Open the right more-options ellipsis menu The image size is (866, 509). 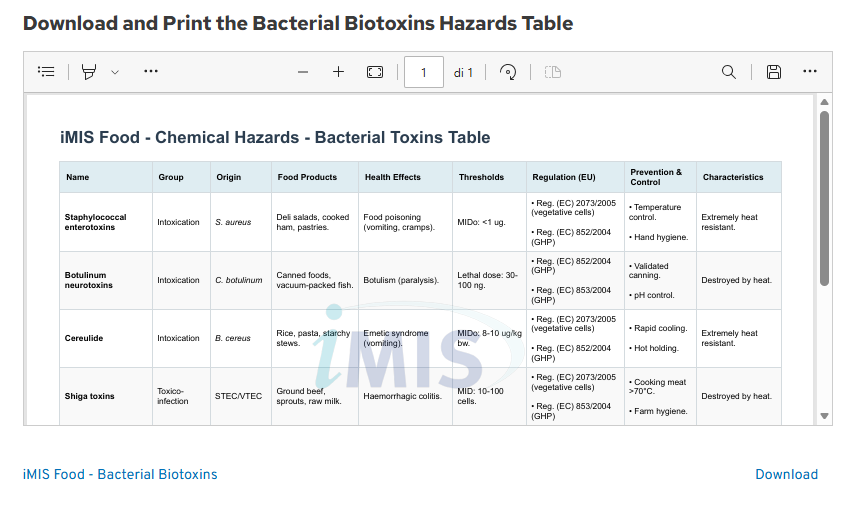coord(810,72)
